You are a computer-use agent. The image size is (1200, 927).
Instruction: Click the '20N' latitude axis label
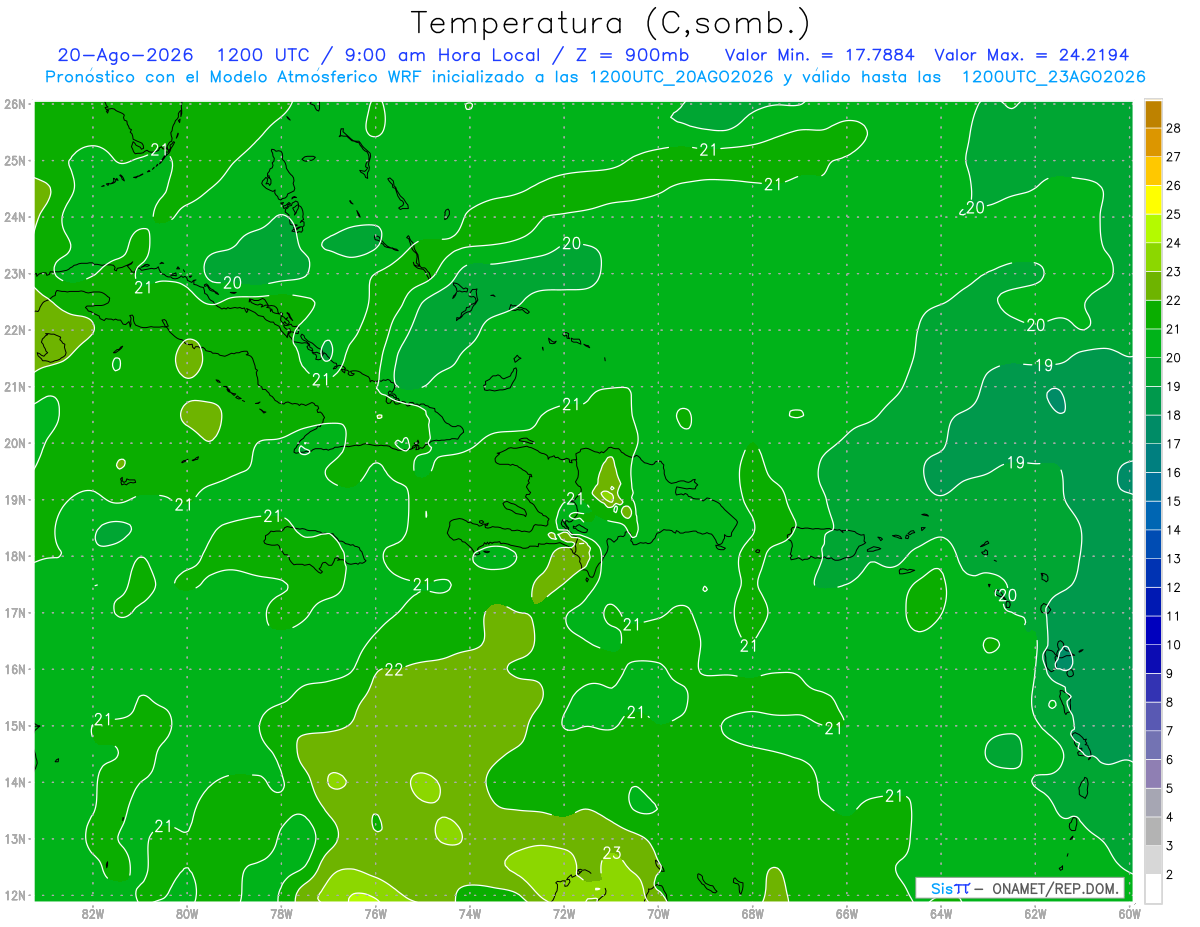click(x=15, y=443)
